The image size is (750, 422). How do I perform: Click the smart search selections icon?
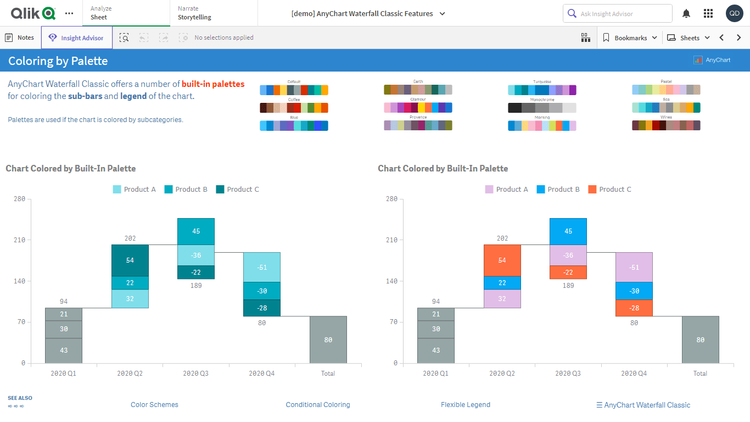point(124,37)
